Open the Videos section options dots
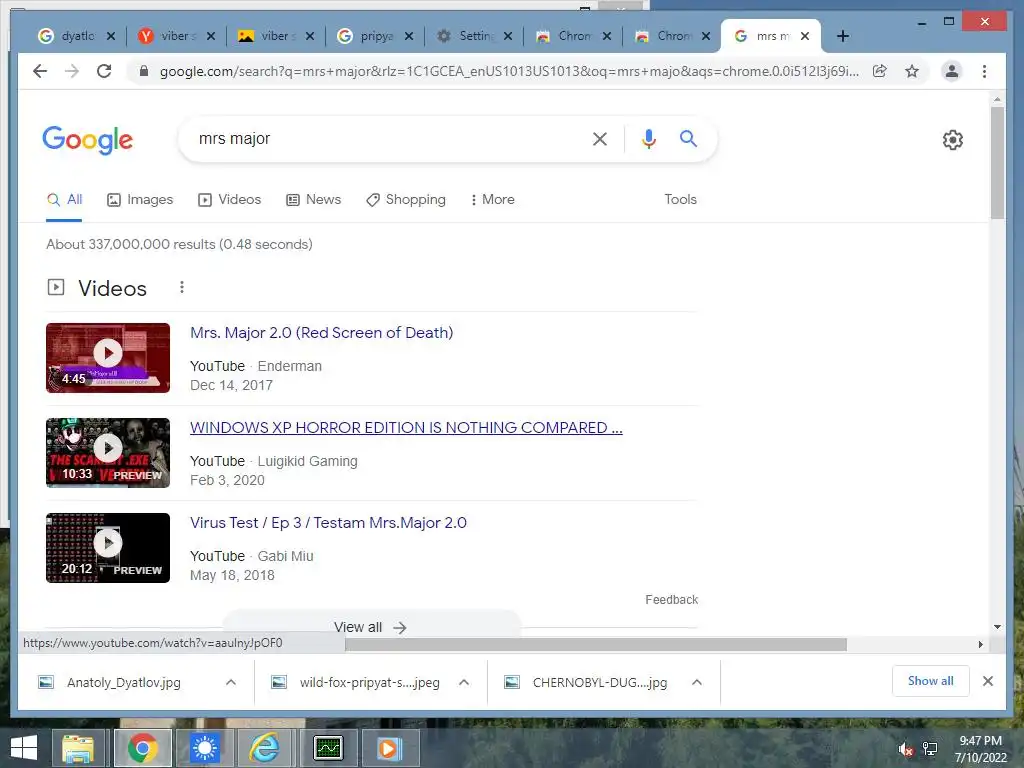Viewport: 1024px width, 768px height. 182,287
